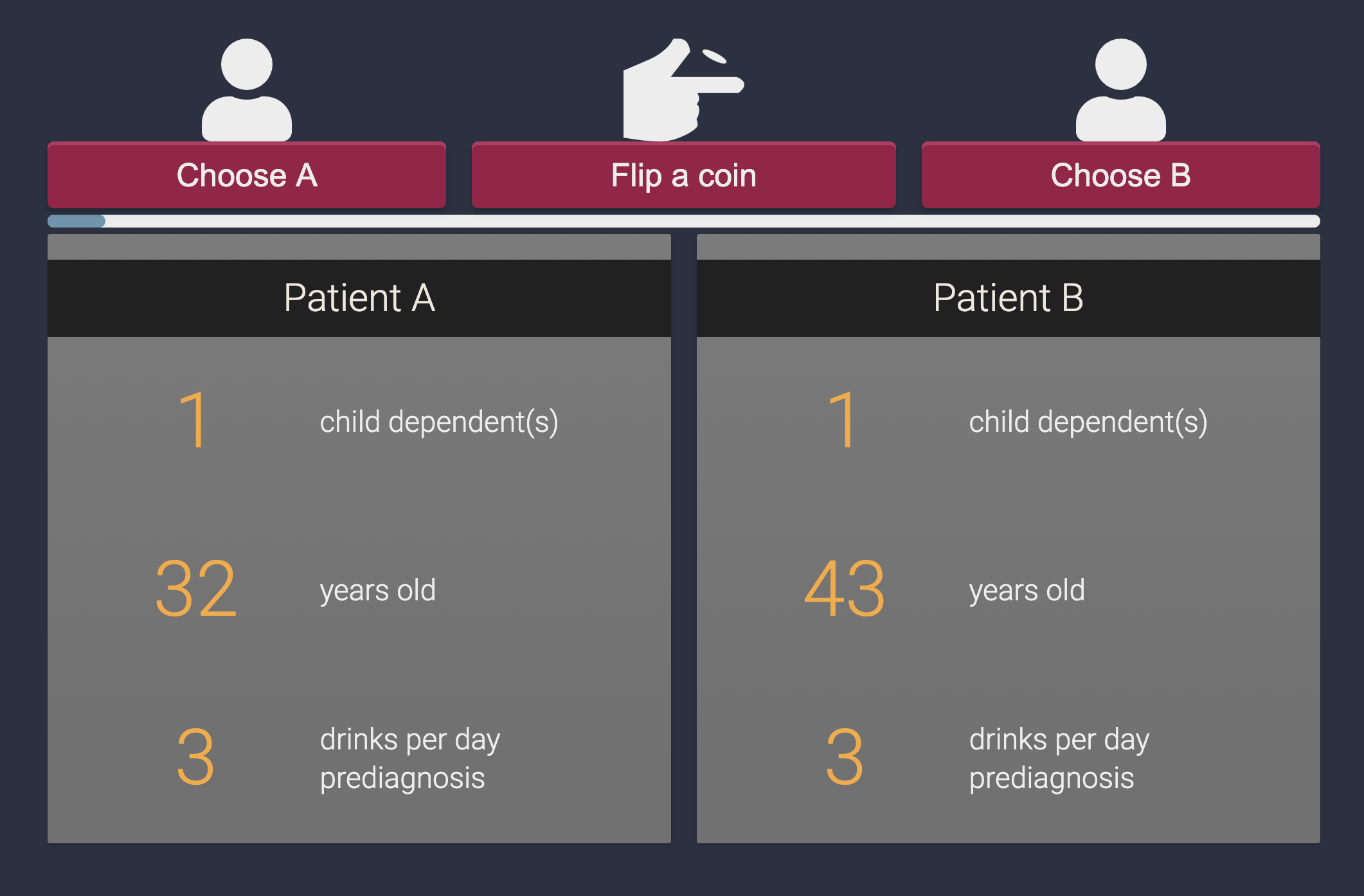Click Patient B's age number 43
1364x896 pixels.
coord(845,589)
